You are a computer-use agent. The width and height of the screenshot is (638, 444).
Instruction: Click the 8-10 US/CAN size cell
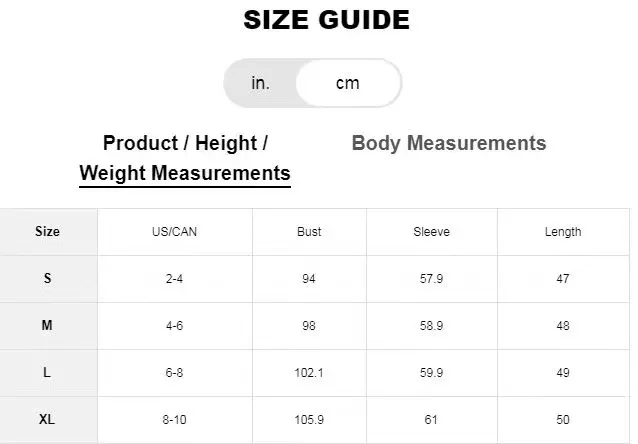(174, 420)
